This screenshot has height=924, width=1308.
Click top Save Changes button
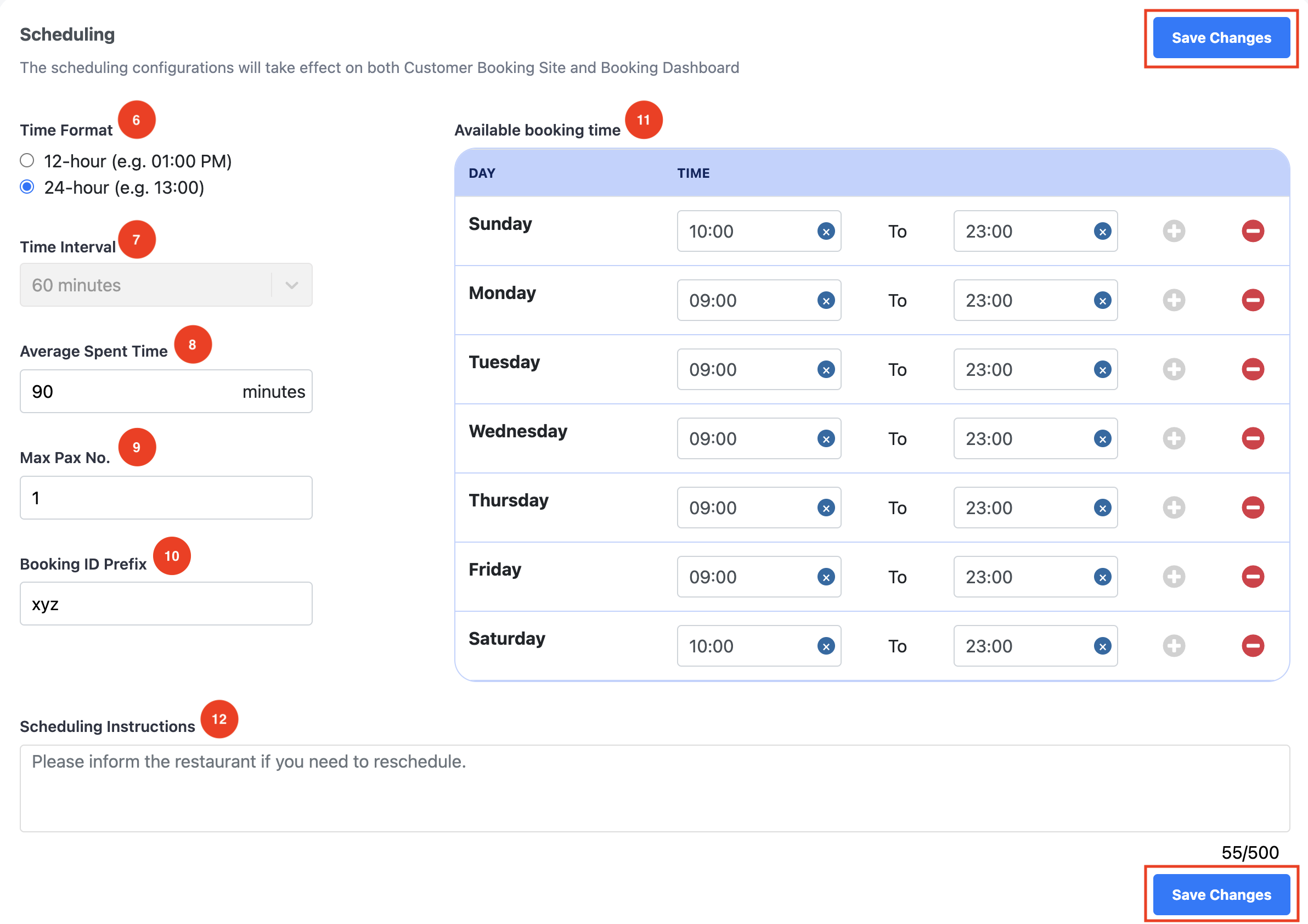pos(1221,38)
